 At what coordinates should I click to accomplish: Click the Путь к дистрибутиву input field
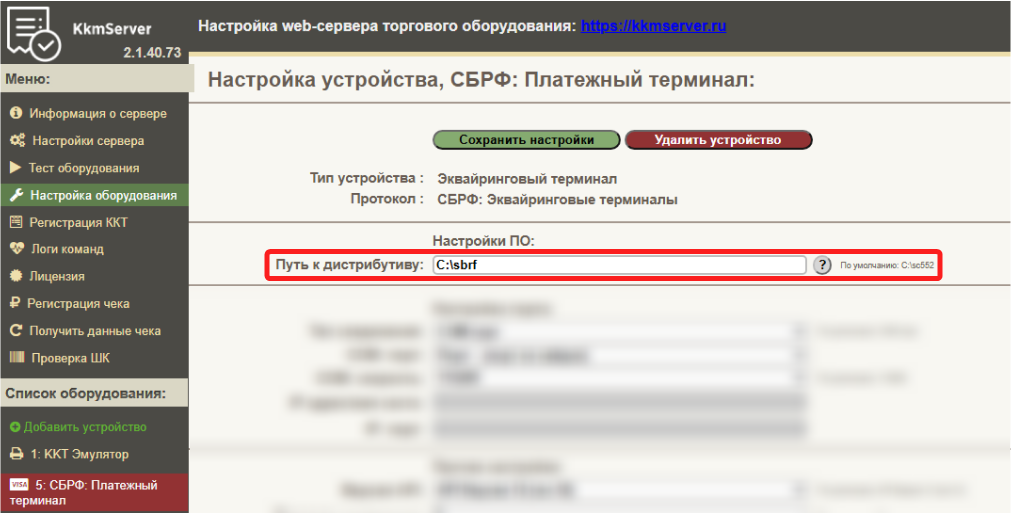619,265
